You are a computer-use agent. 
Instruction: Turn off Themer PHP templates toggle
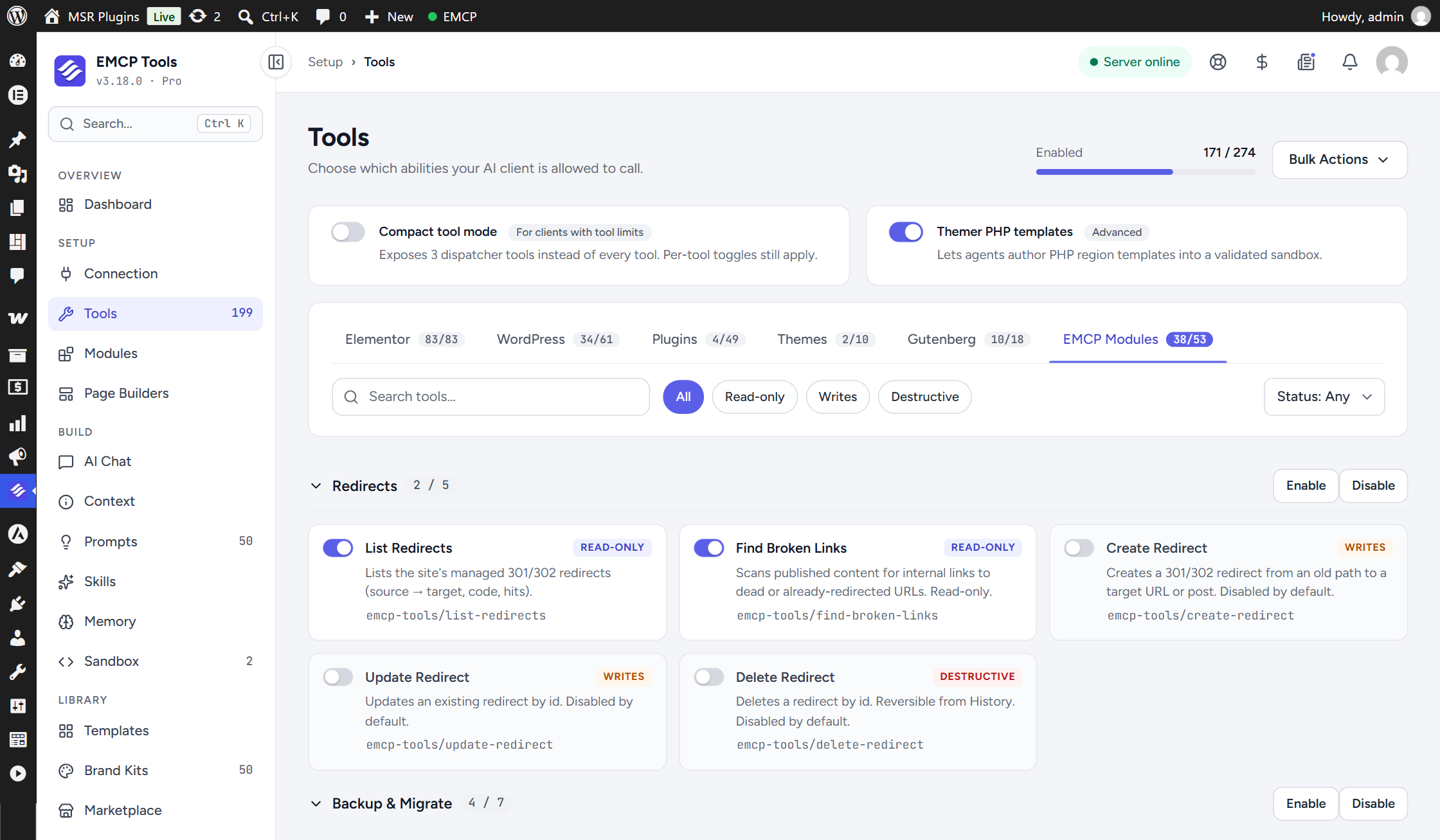click(906, 232)
